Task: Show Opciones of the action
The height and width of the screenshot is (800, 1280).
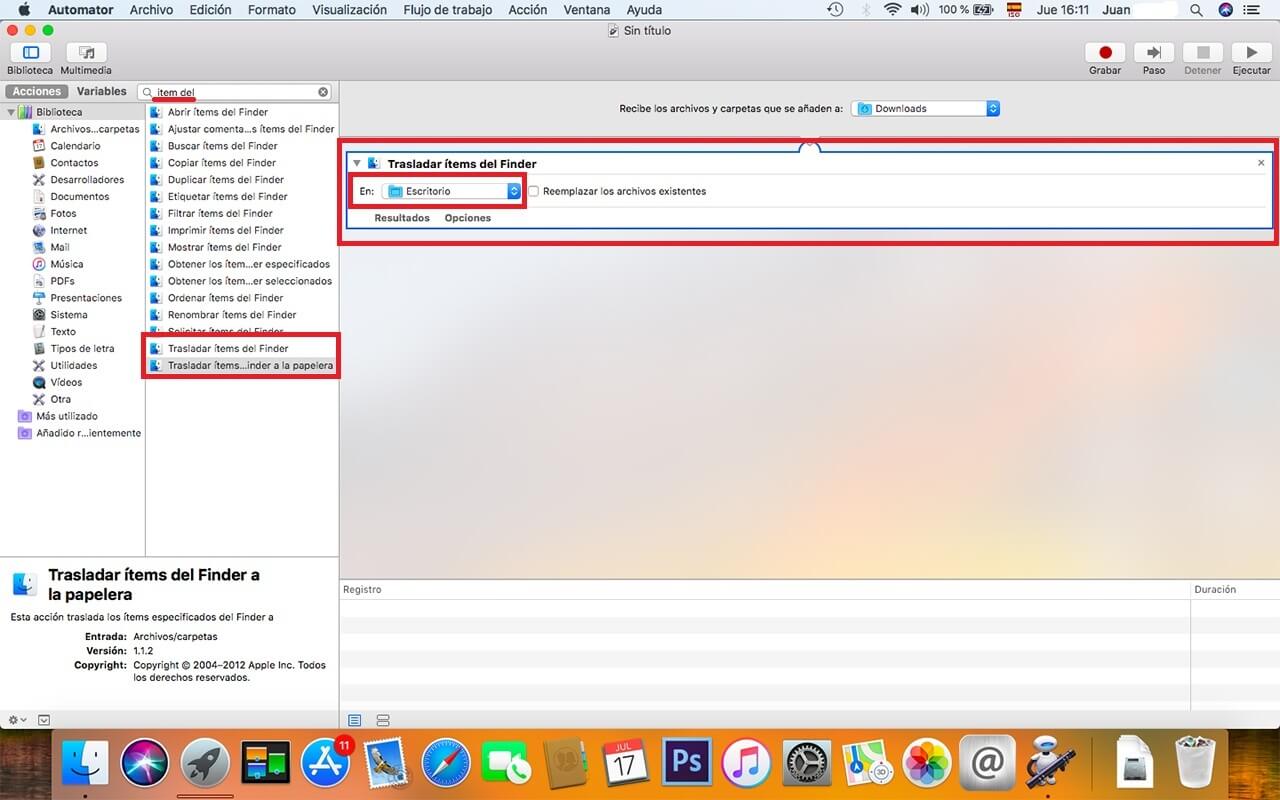Action: click(468, 218)
